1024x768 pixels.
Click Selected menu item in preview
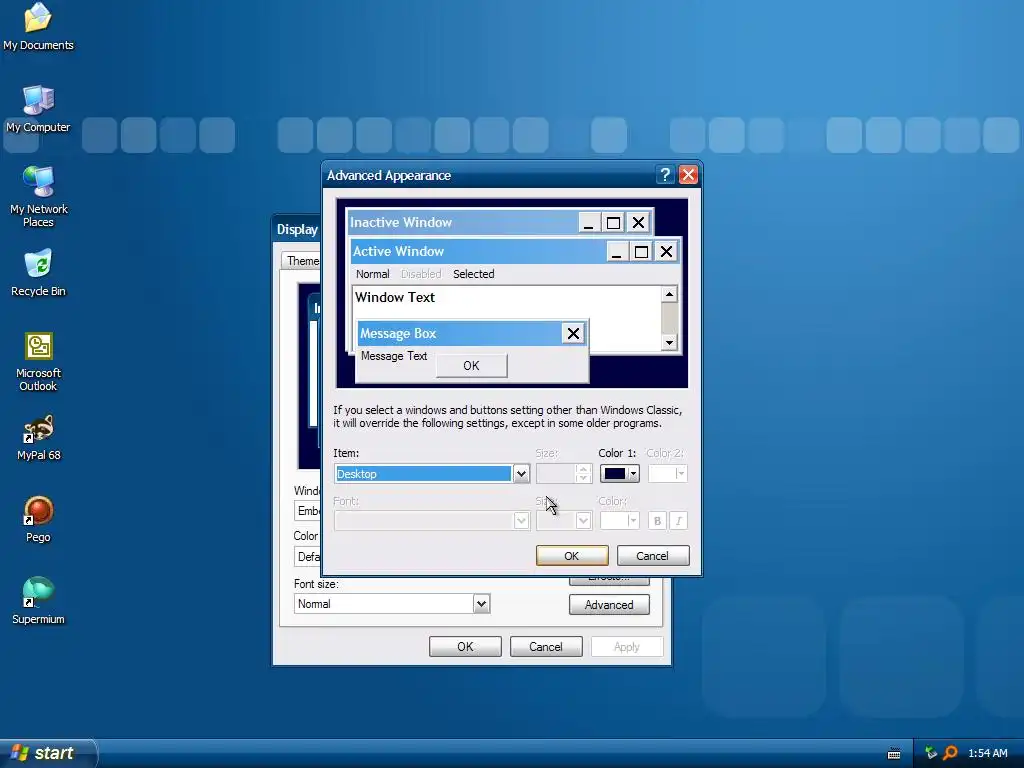coord(473,274)
